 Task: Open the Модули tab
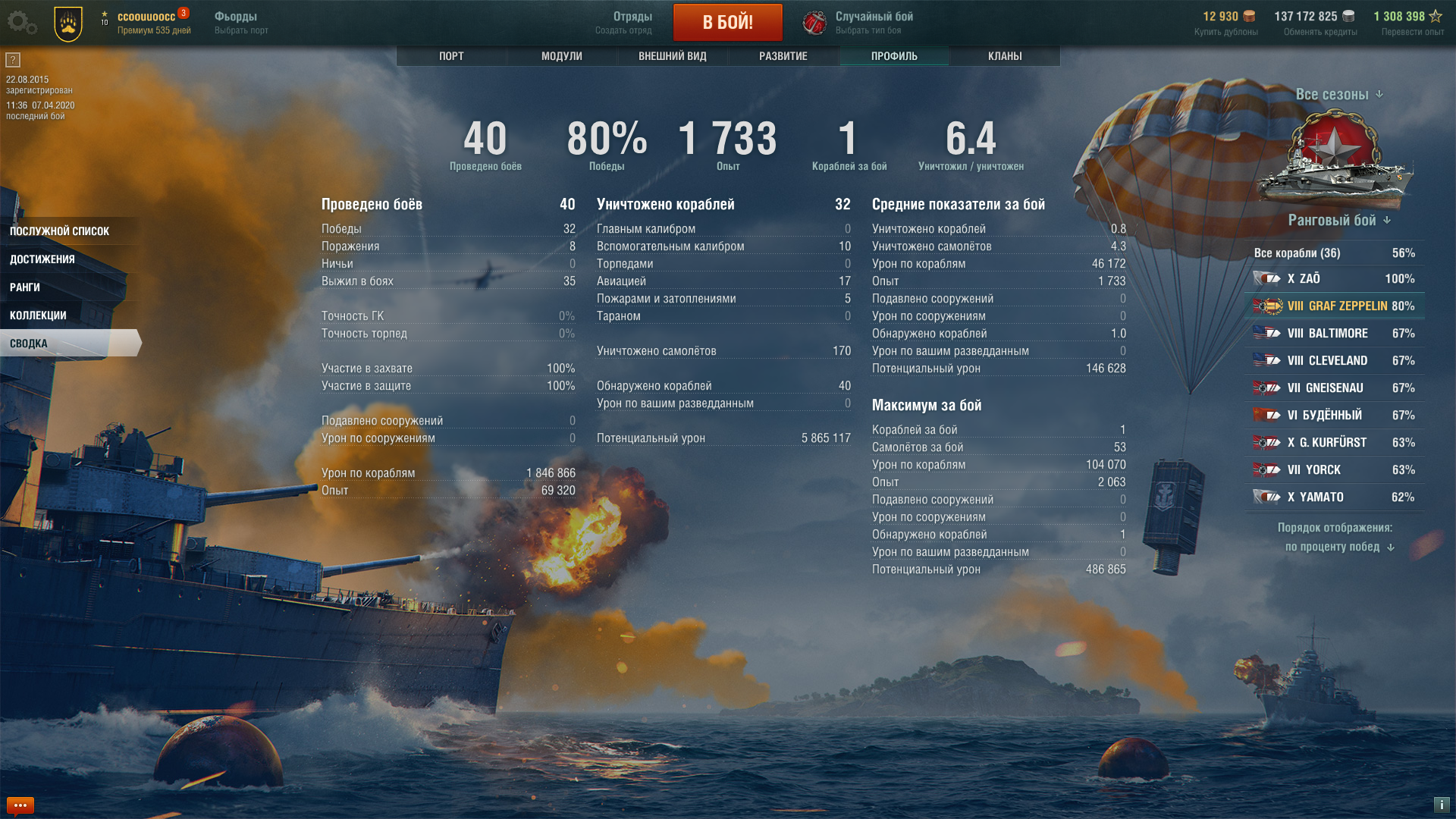562,56
